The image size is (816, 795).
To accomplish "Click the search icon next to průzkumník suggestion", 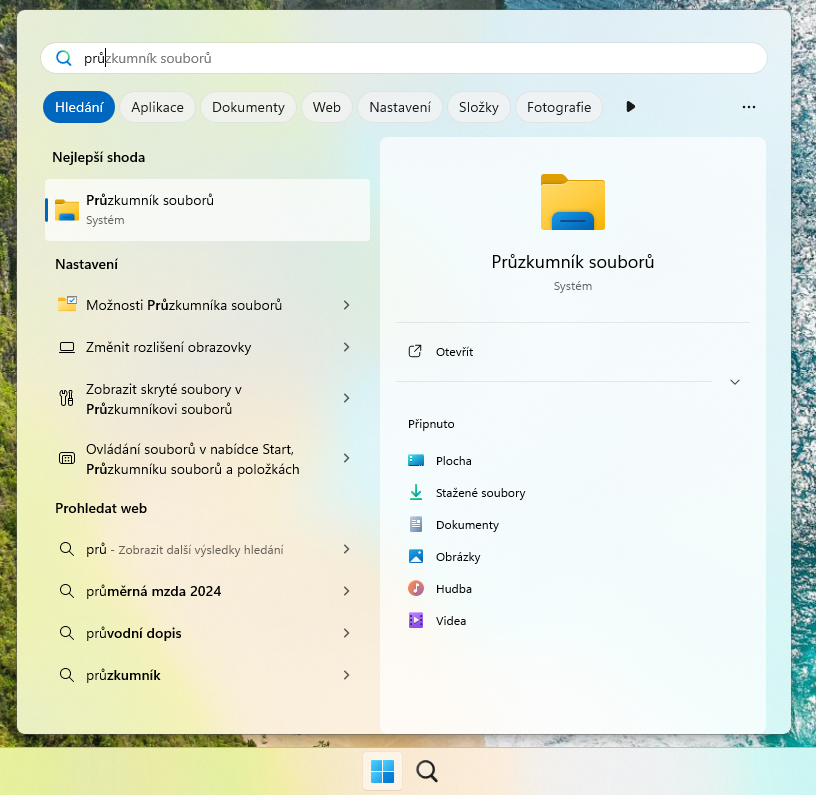I will [67, 675].
